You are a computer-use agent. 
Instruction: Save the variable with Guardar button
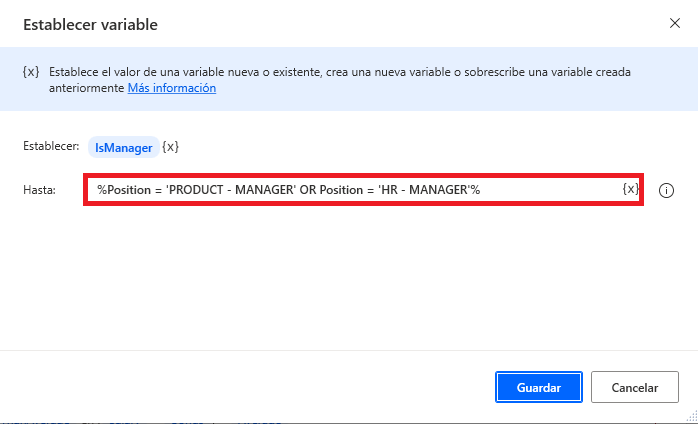(539, 387)
